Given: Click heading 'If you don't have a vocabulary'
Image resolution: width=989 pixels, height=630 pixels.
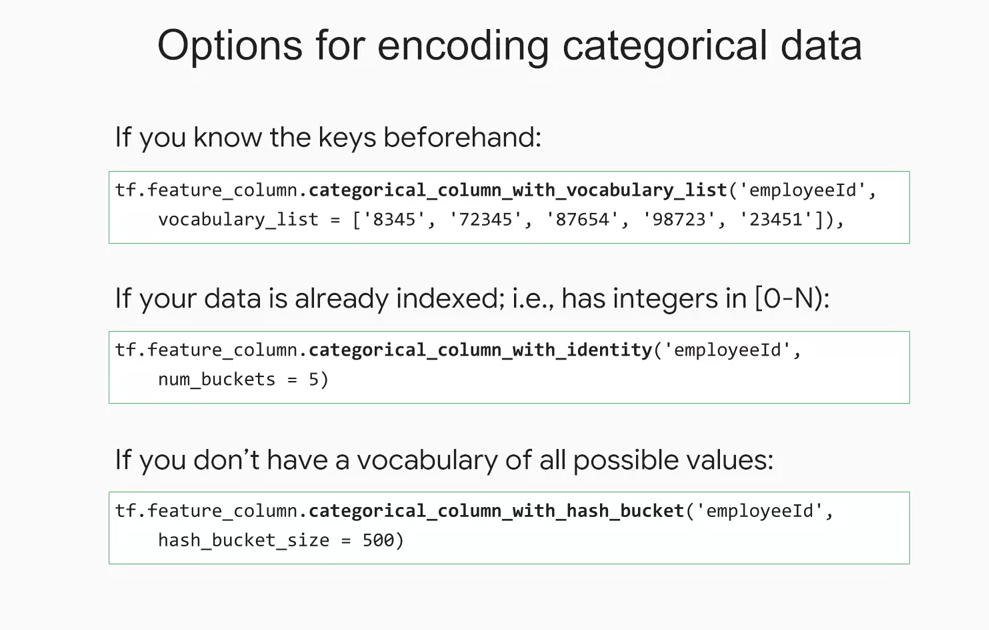Looking at the screenshot, I should (444, 460).
